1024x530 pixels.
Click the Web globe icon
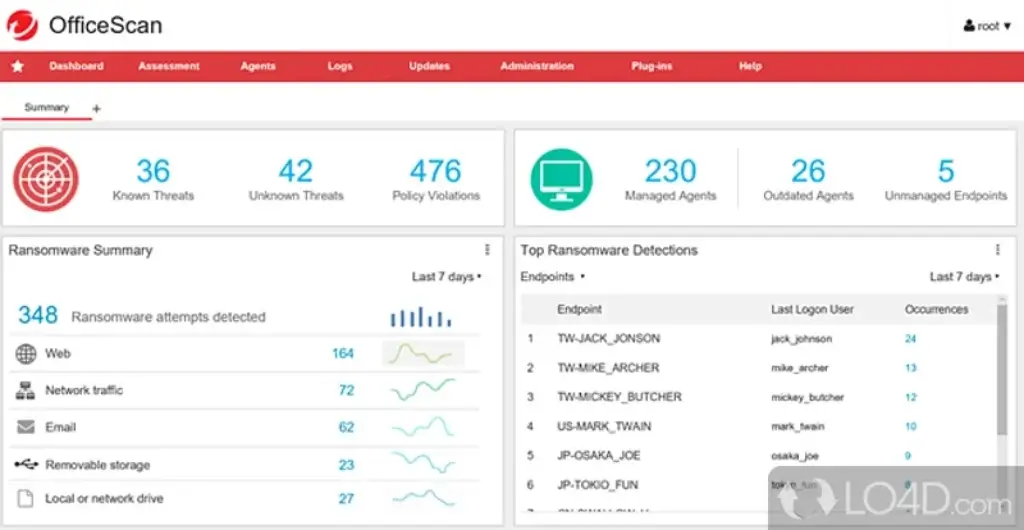(25, 354)
